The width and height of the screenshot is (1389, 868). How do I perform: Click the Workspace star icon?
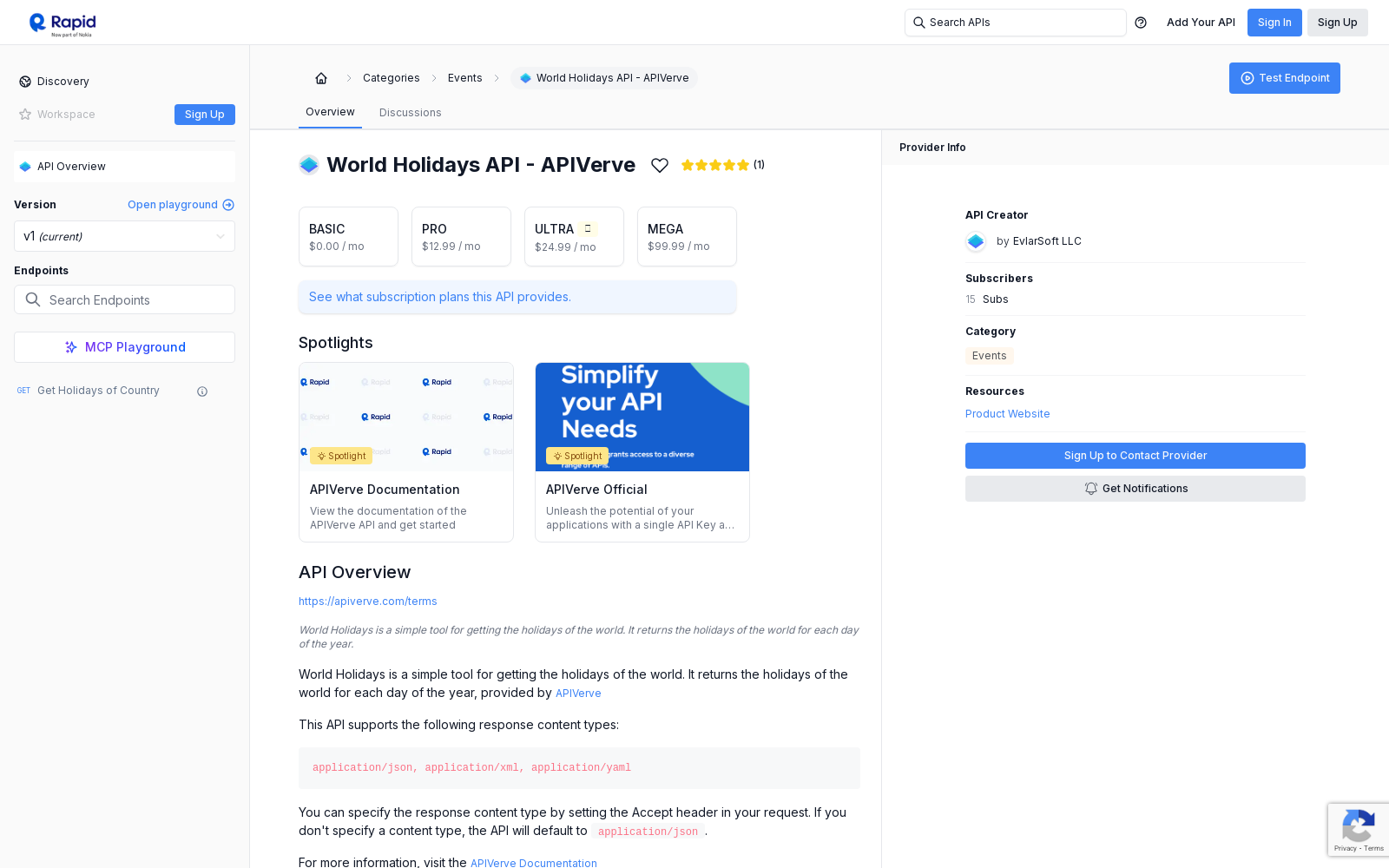coord(25,115)
